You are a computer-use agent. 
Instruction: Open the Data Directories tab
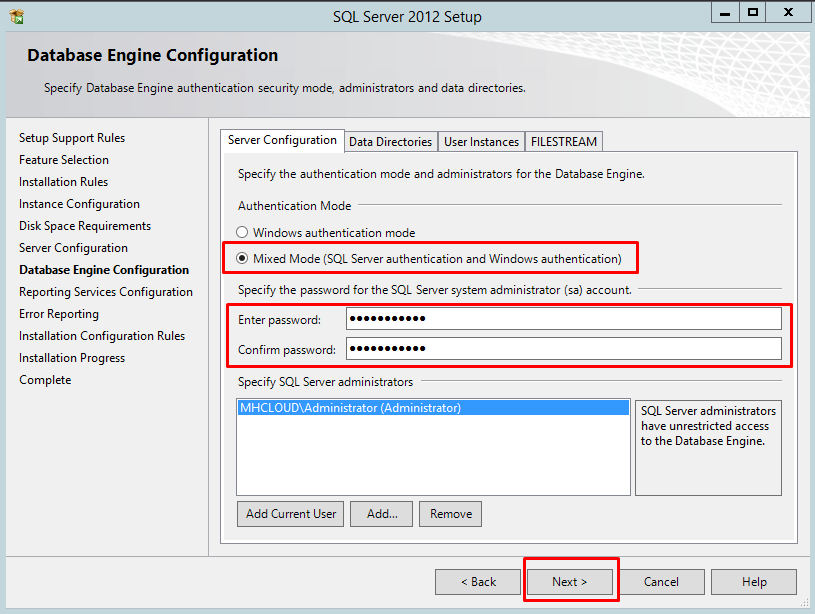coord(390,142)
